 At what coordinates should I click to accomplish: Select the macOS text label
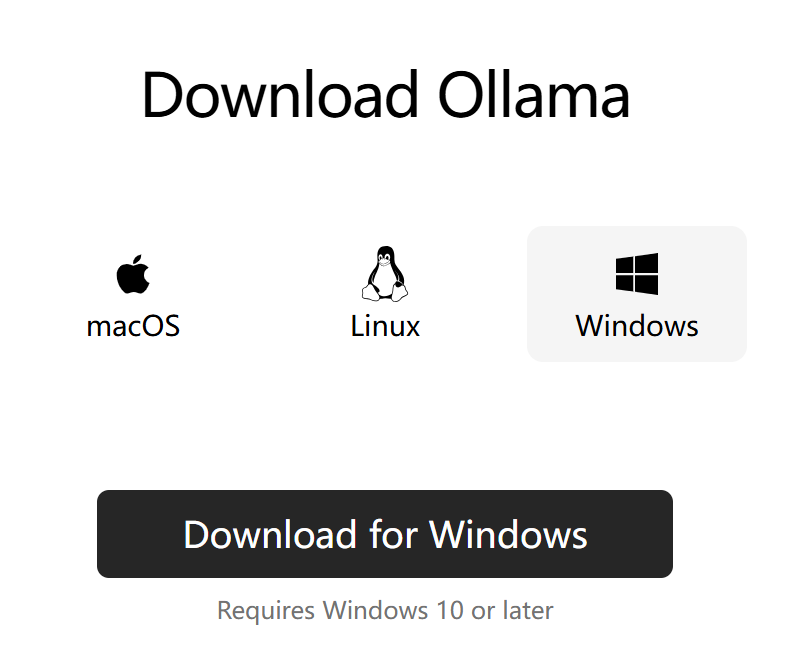coord(133,326)
